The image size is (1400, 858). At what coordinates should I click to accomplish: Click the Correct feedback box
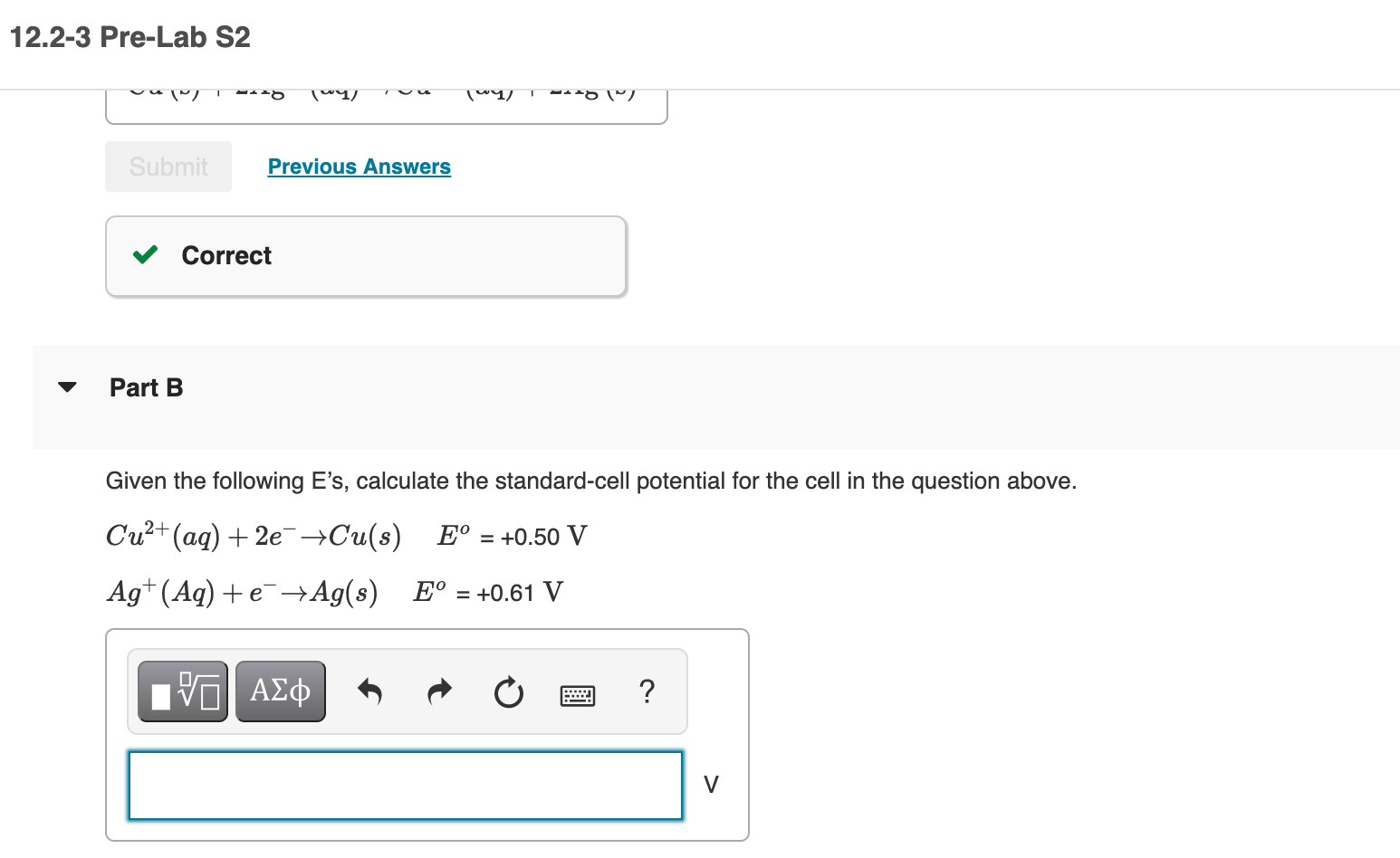tap(366, 256)
